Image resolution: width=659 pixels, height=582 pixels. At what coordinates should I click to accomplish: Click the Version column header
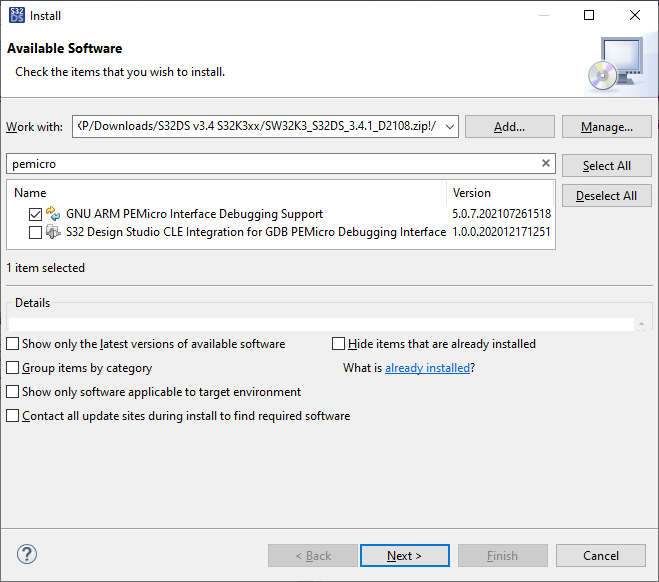click(472, 193)
